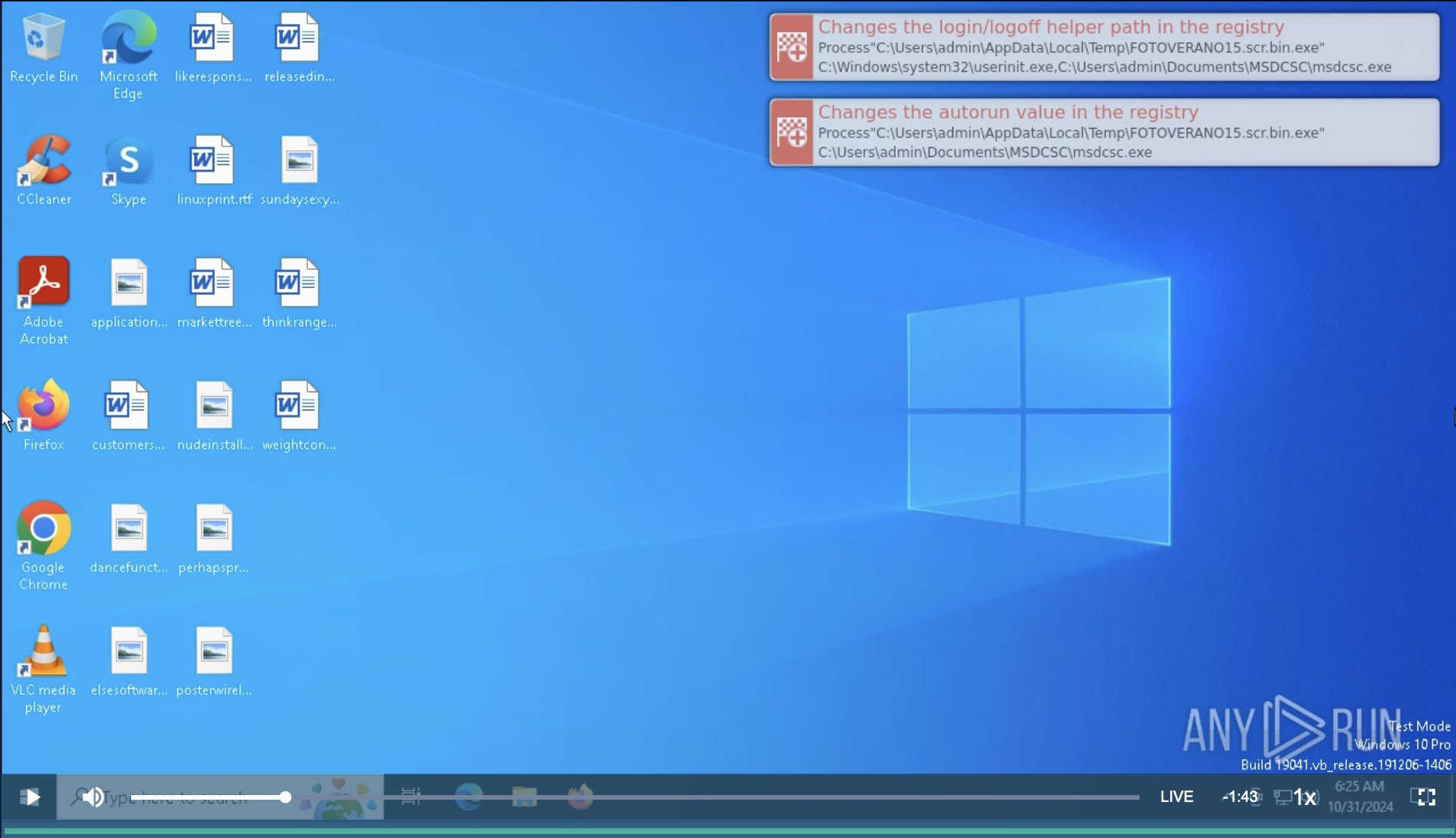This screenshot has width=1456, height=838.
Task: Open Adobe Acrobat desktop shortcut
Action: click(x=44, y=293)
